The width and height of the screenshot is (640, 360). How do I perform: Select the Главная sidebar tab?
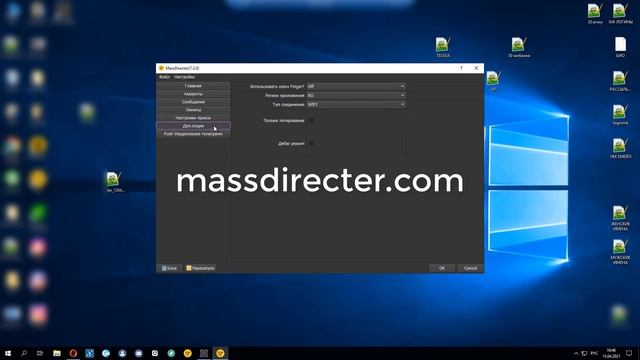pos(193,86)
